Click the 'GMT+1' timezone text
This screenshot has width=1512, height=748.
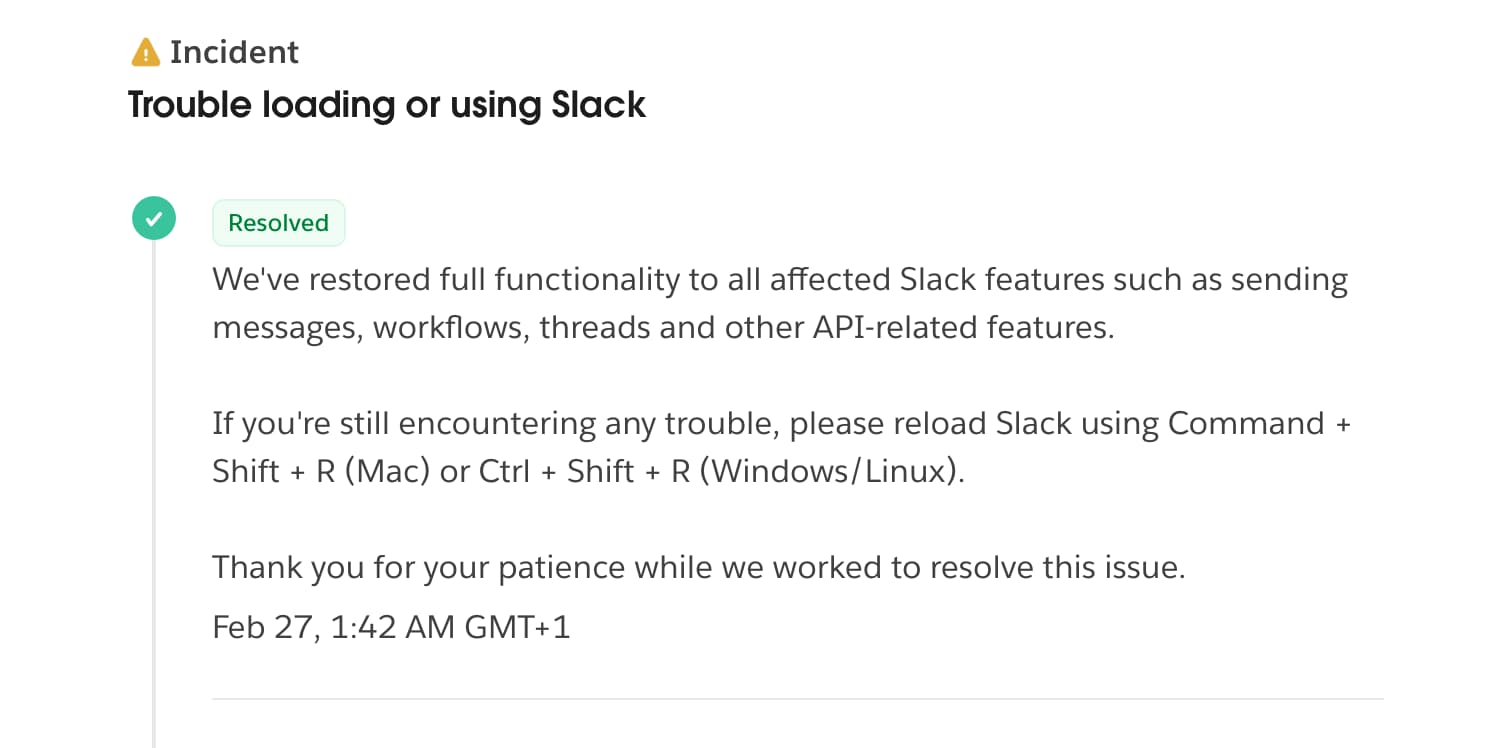point(518,627)
